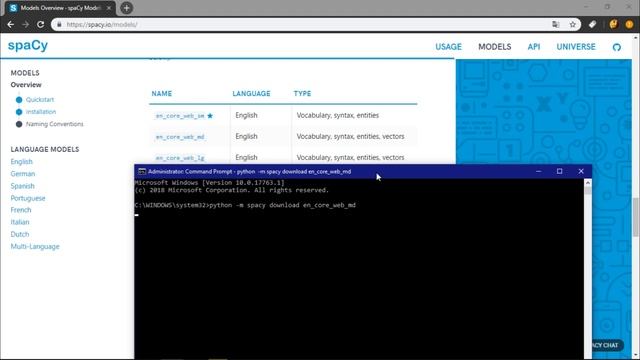Open a new browser tab
This screenshot has width=640, height=360.
(127, 8)
